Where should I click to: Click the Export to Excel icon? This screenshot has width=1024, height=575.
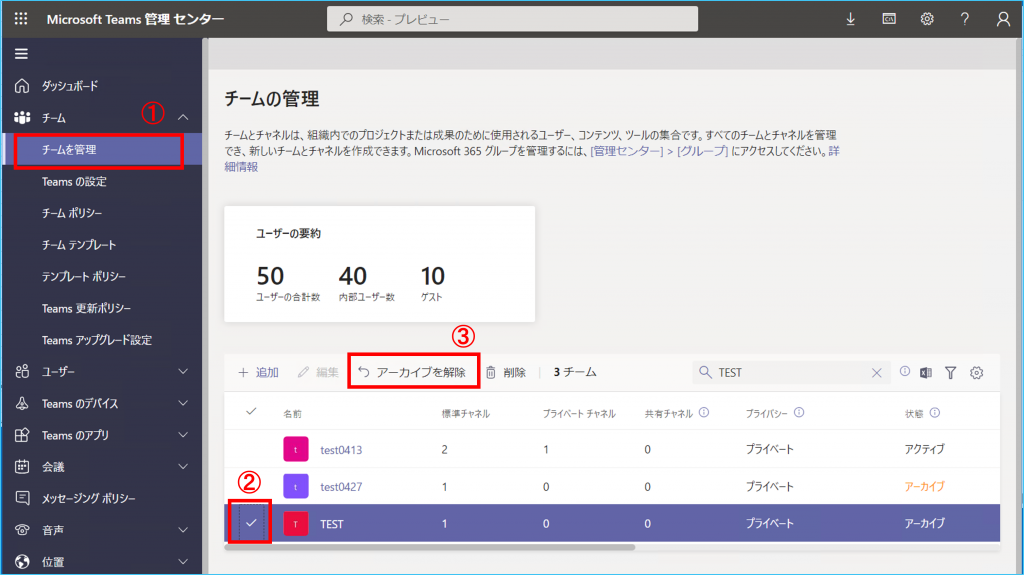926,372
